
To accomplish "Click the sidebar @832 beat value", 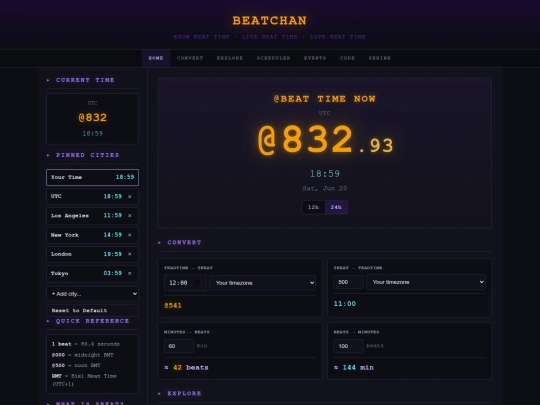I will (93, 117).
